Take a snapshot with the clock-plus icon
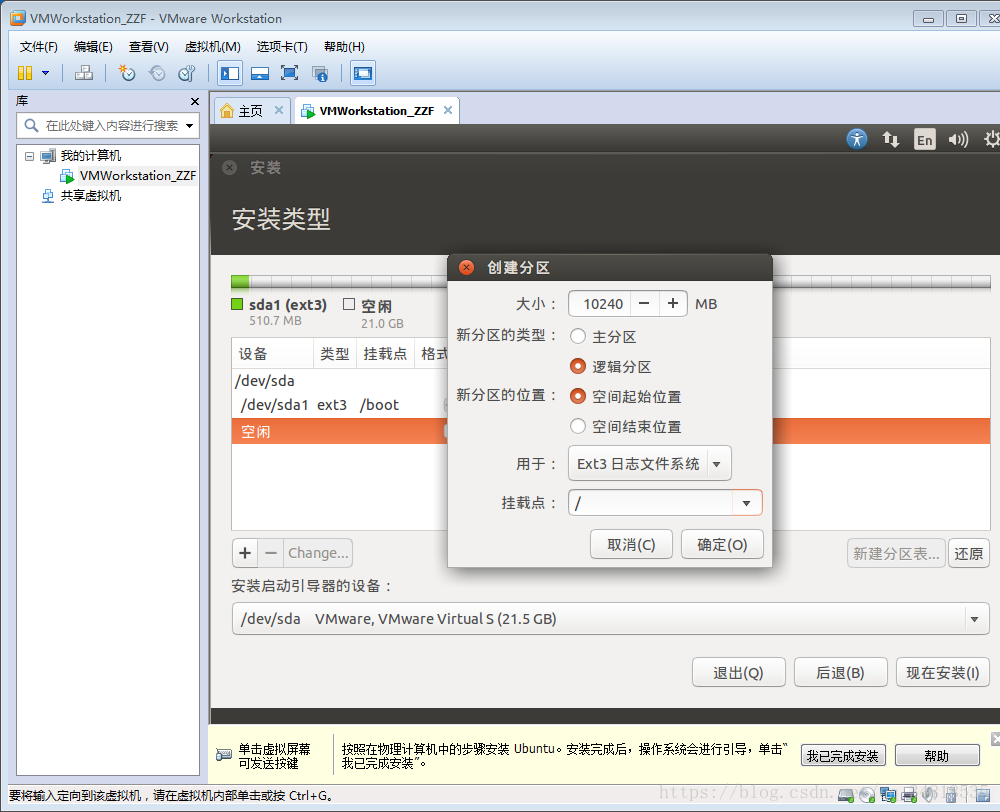This screenshot has width=1000, height=812. [x=127, y=73]
